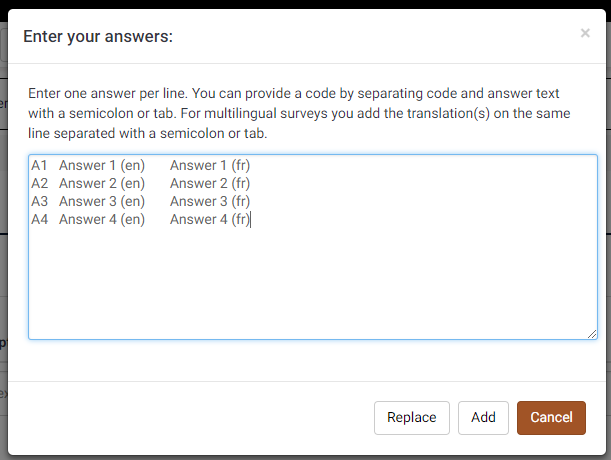Click the "Enter your answers:" dialog title

click(x=98, y=36)
